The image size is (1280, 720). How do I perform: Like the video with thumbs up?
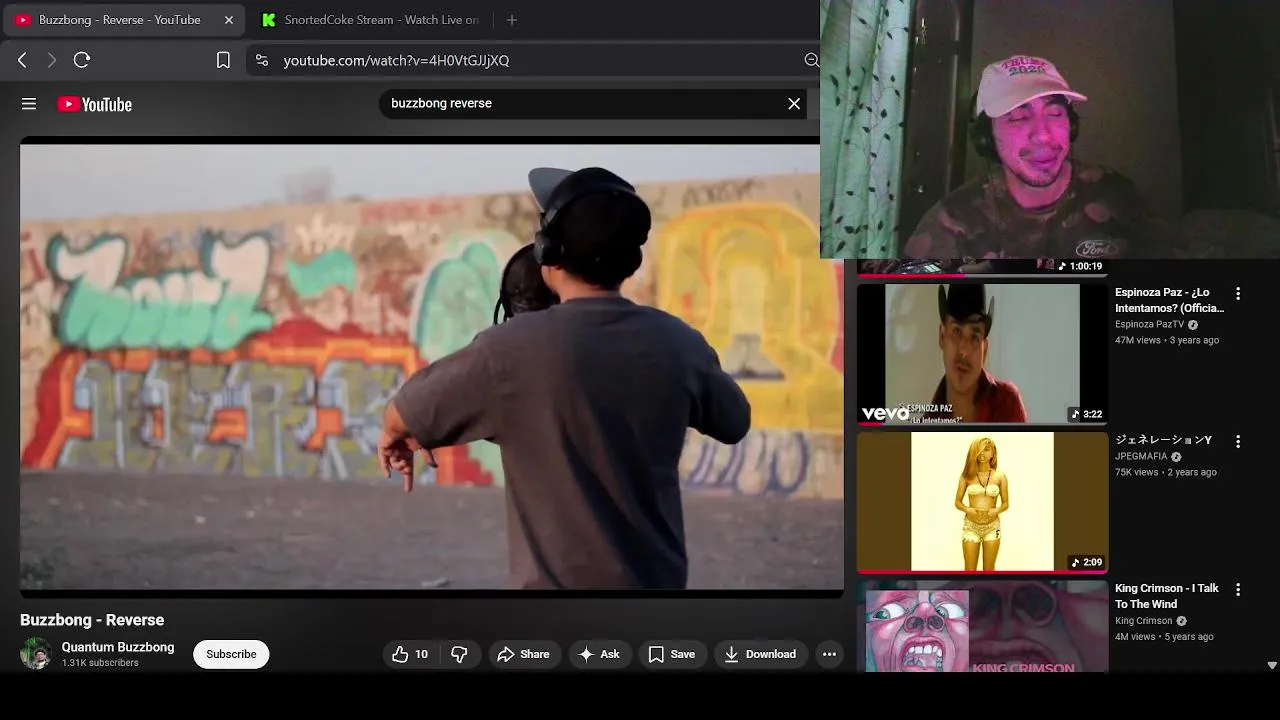[411, 654]
